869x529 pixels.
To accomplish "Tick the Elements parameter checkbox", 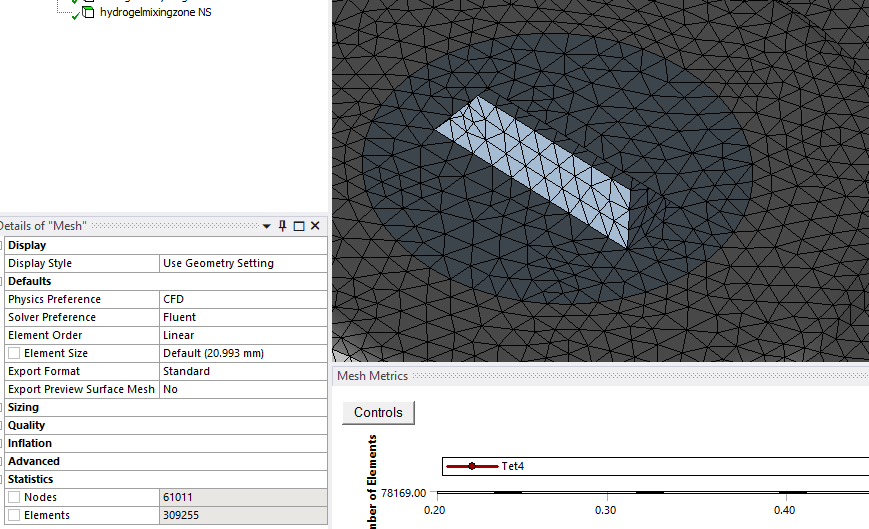I will [x=14, y=515].
